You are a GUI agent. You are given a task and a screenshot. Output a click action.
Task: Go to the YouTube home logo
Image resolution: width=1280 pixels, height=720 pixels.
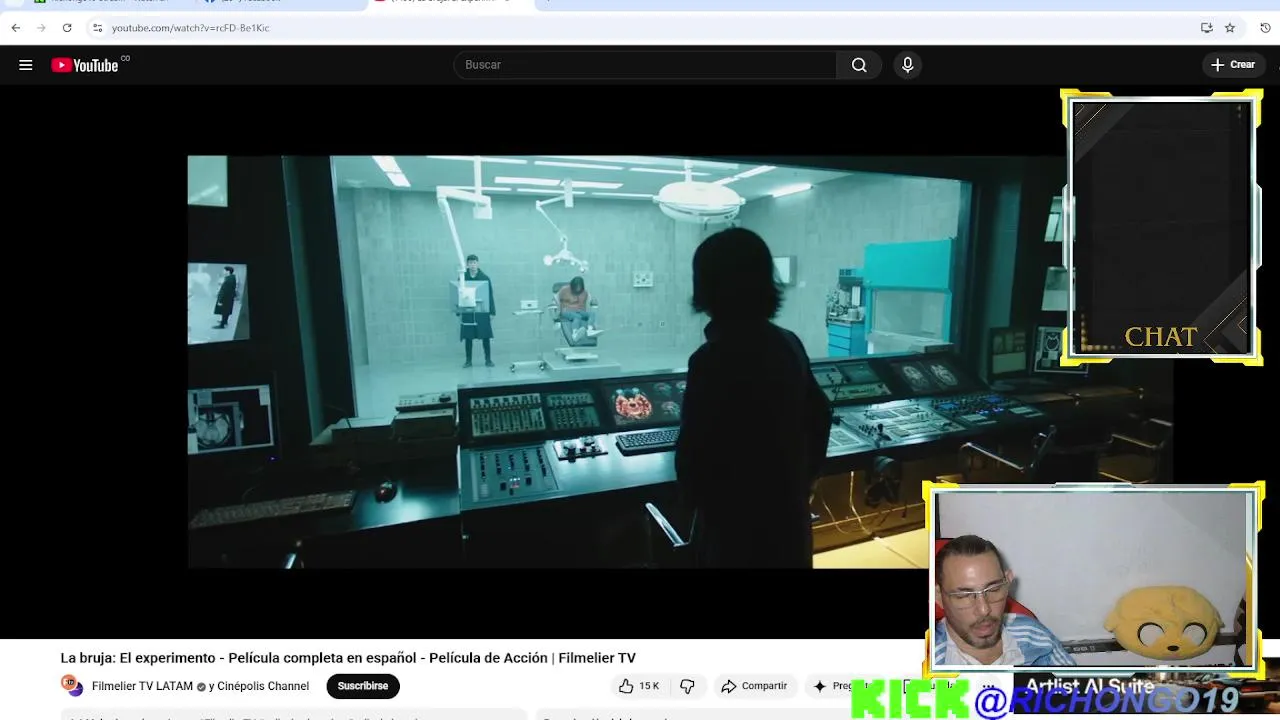point(85,65)
